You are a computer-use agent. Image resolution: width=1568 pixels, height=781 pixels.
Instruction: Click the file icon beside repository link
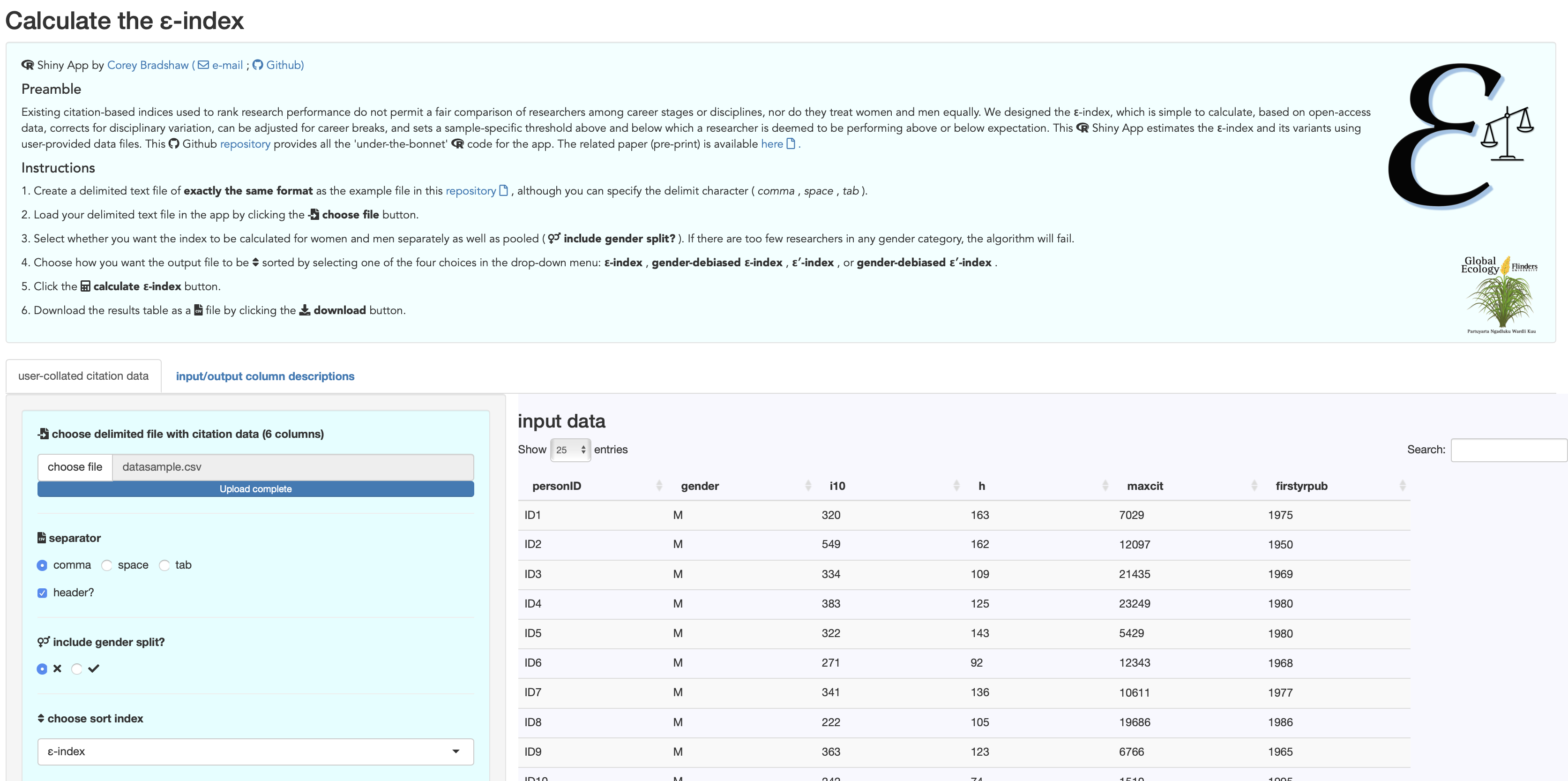point(503,190)
